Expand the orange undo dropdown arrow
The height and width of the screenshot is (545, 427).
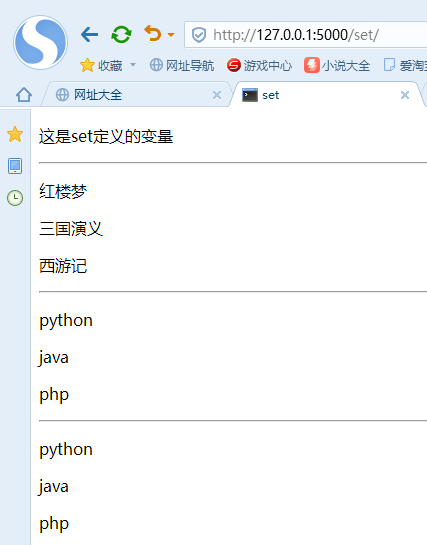coord(171,35)
